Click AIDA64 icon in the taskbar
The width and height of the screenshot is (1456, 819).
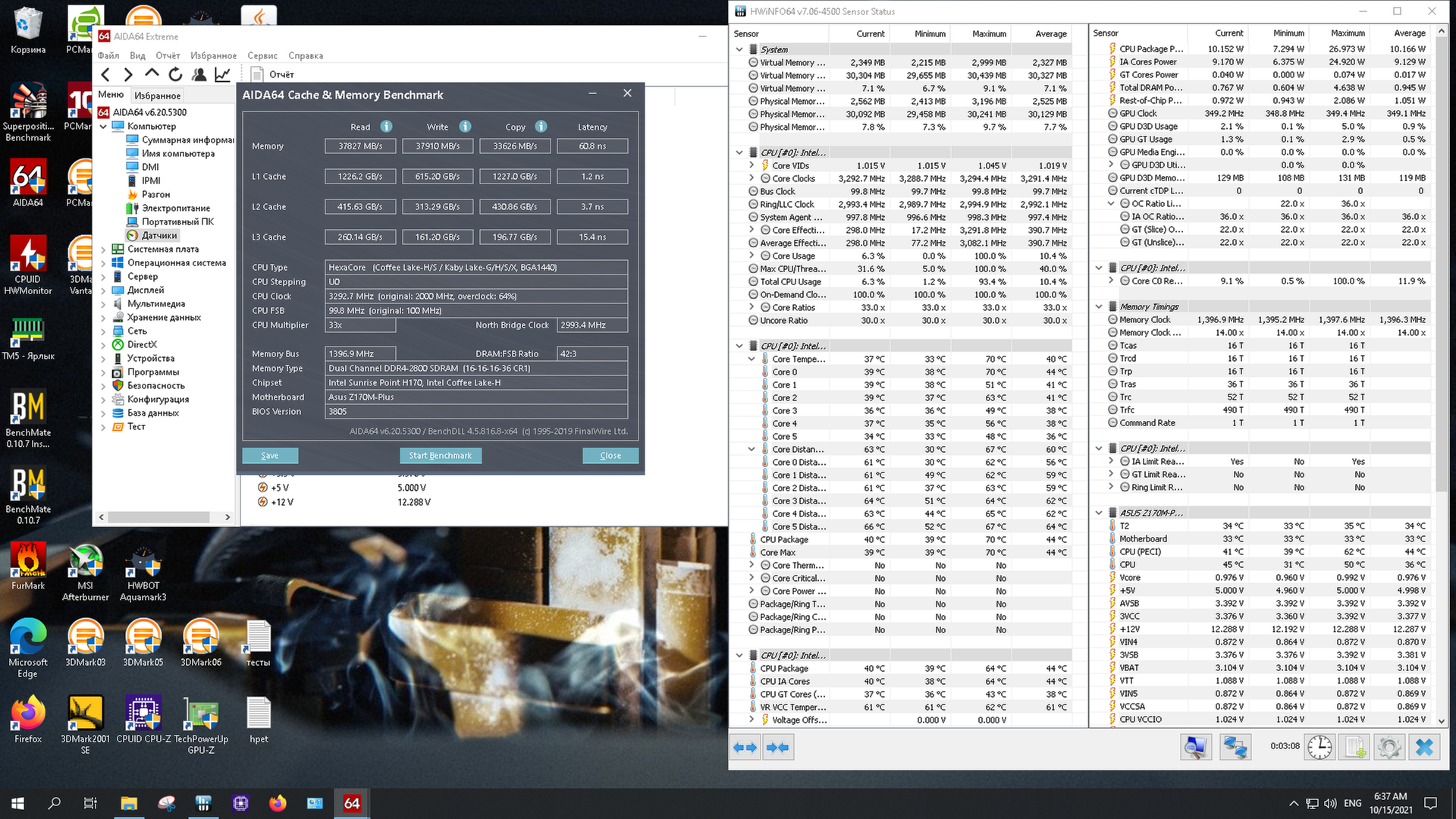352,803
